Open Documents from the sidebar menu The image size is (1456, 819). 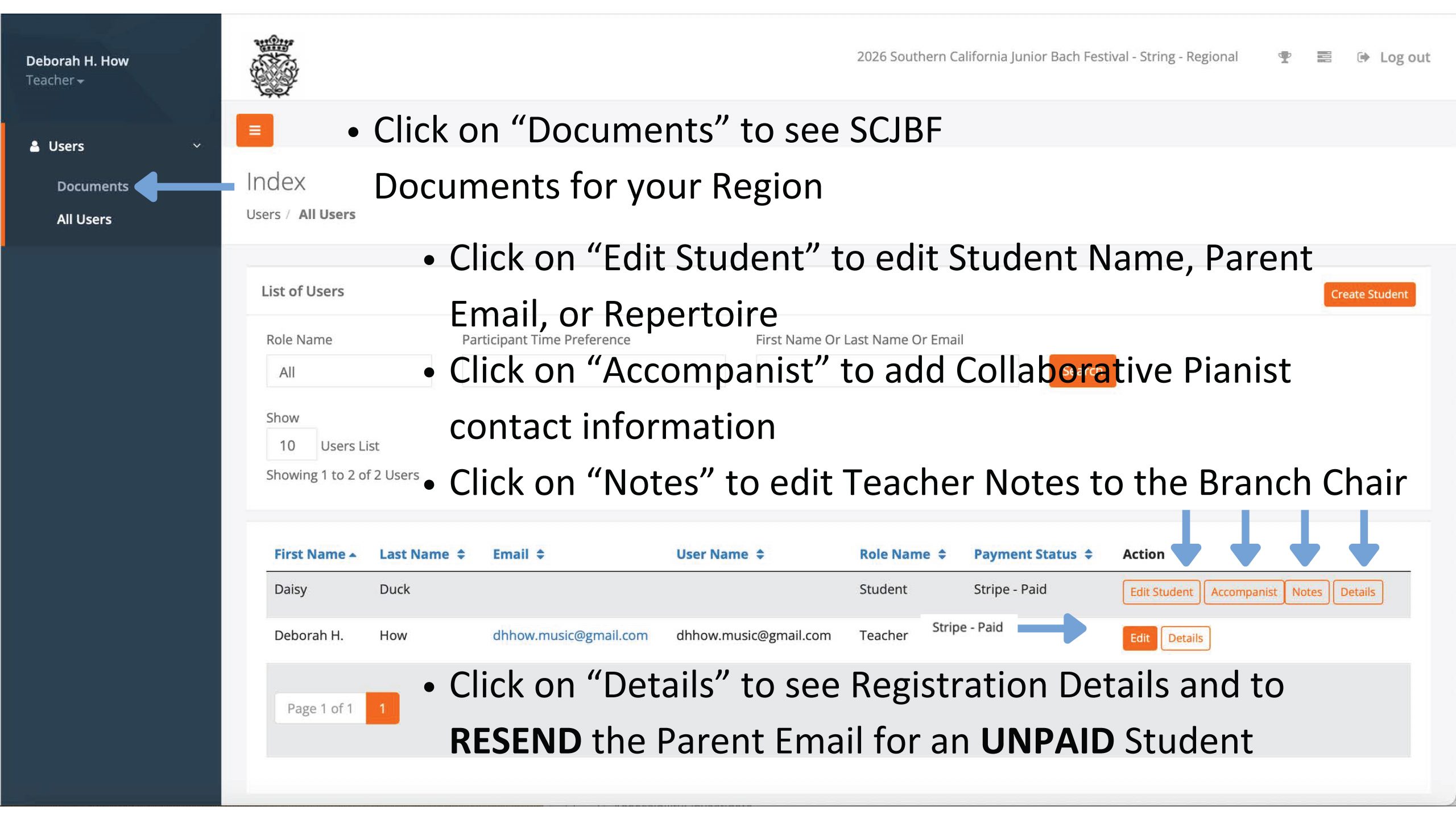(x=92, y=186)
